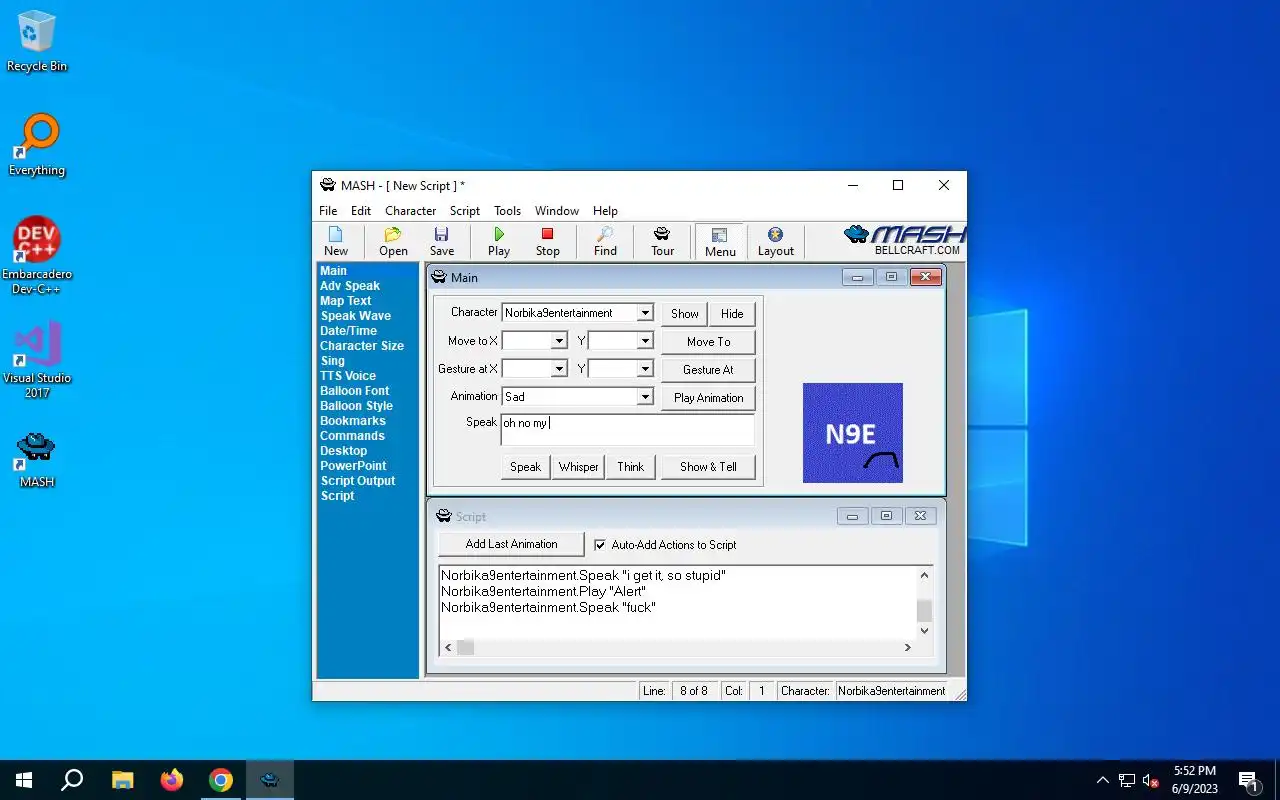Click the network tray icon
Viewport: 1280px width, 800px height.
pyautogui.click(x=1127, y=780)
